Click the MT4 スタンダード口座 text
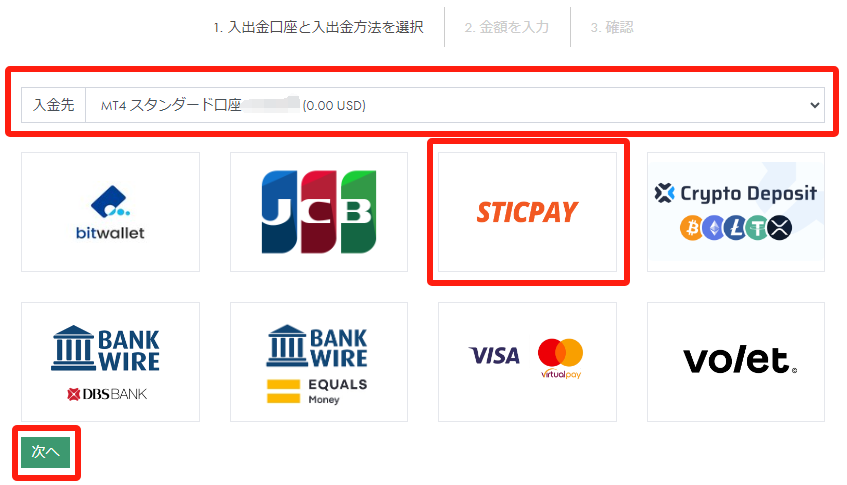Screen dimensions: 847x485 [x=171, y=105]
